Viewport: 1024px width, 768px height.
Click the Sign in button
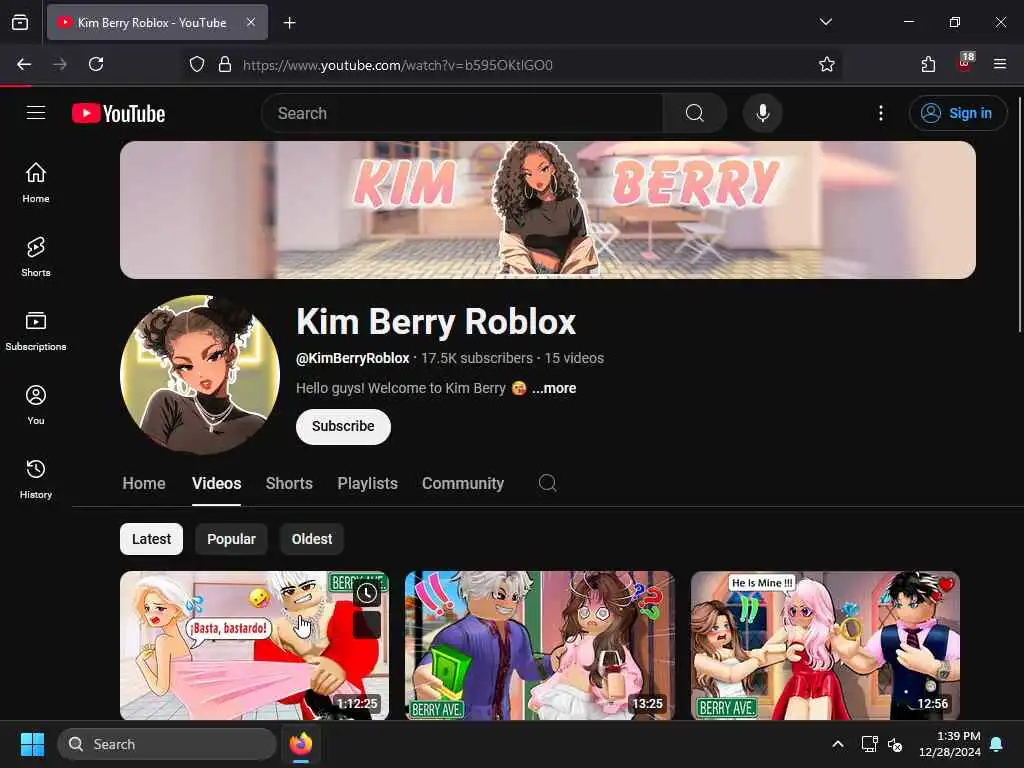(x=957, y=113)
